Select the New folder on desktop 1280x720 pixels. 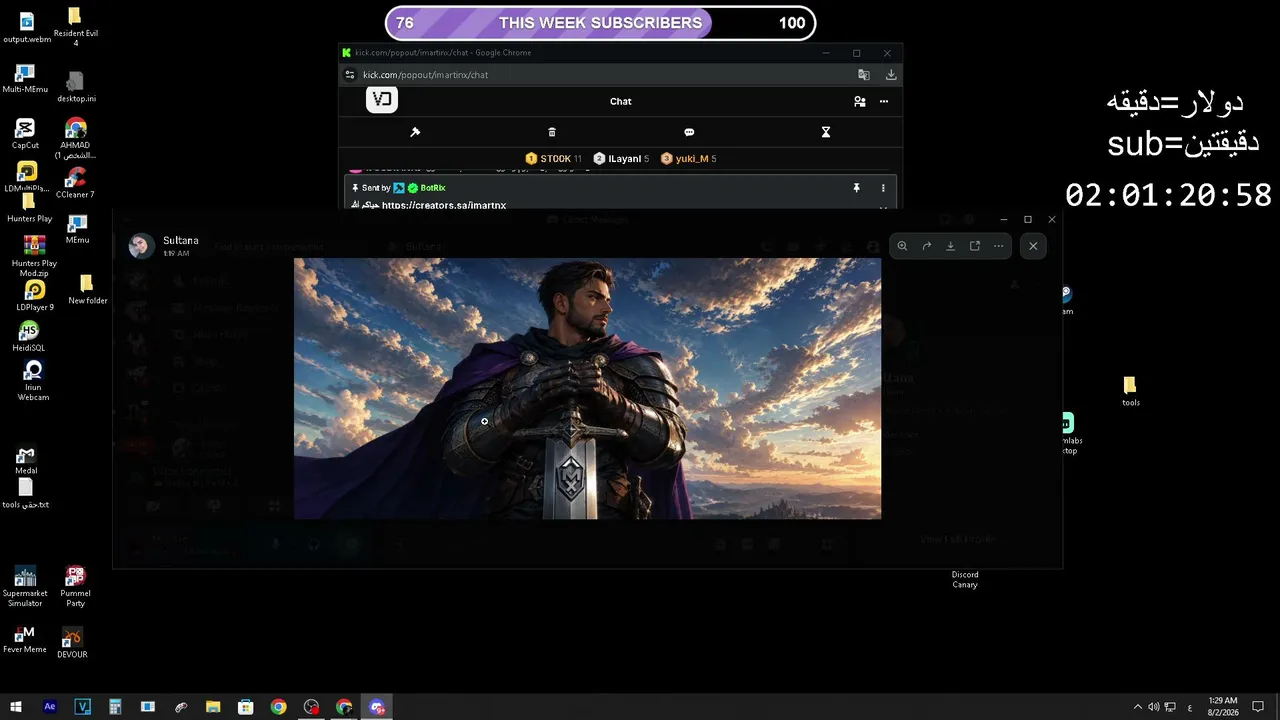tap(87, 289)
